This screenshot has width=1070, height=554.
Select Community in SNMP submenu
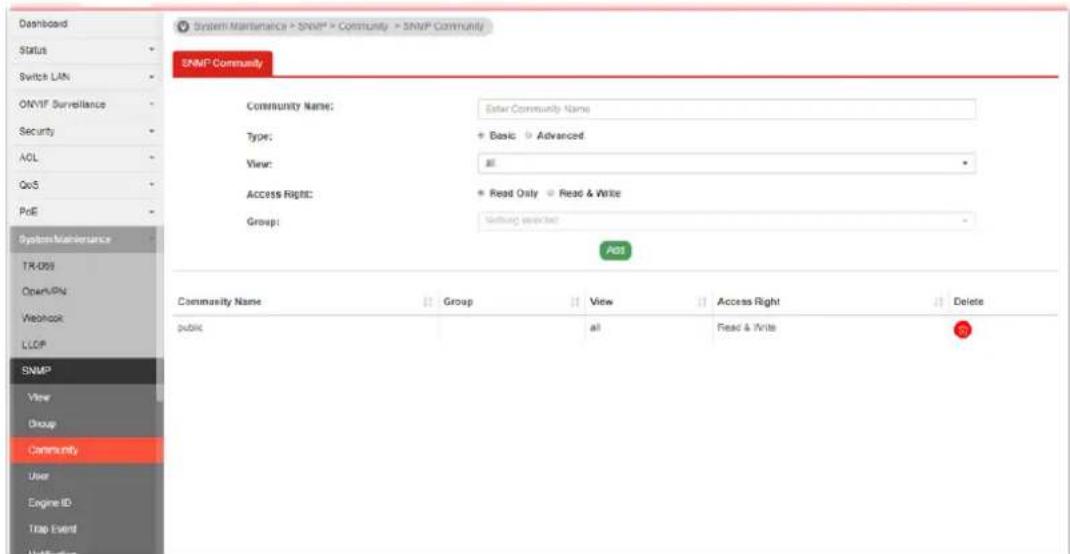pos(82,450)
